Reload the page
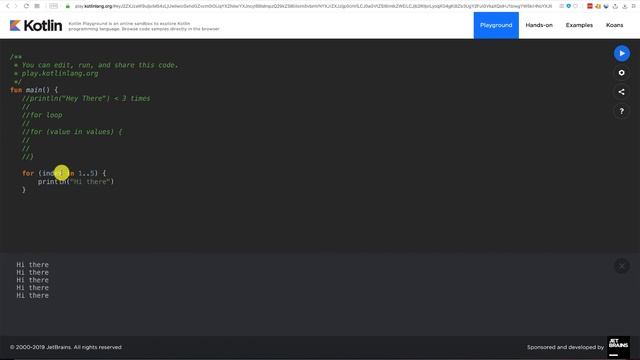The width and height of the screenshot is (640, 360). click(x=26, y=6)
